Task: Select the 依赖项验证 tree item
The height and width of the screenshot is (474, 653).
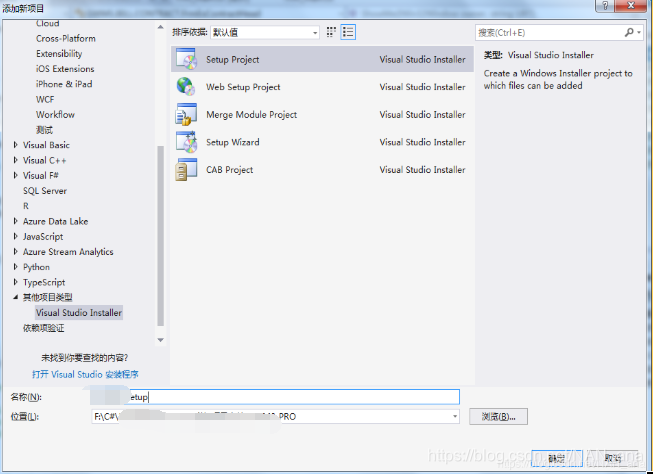Action: pyautogui.click(x=44, y=328)
